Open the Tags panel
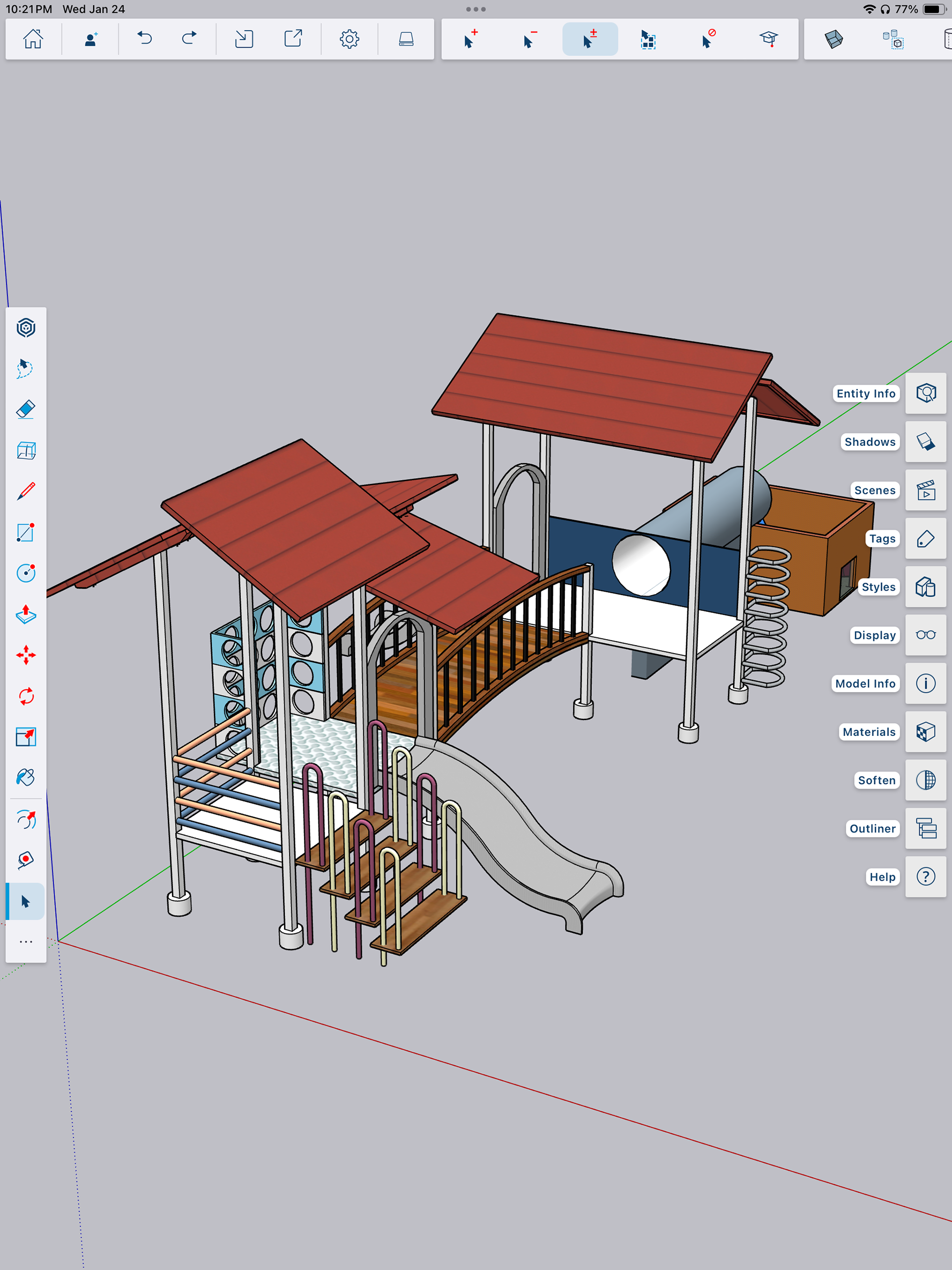The height and width of the screenshot is (1270, 952). tap(926, 539)
